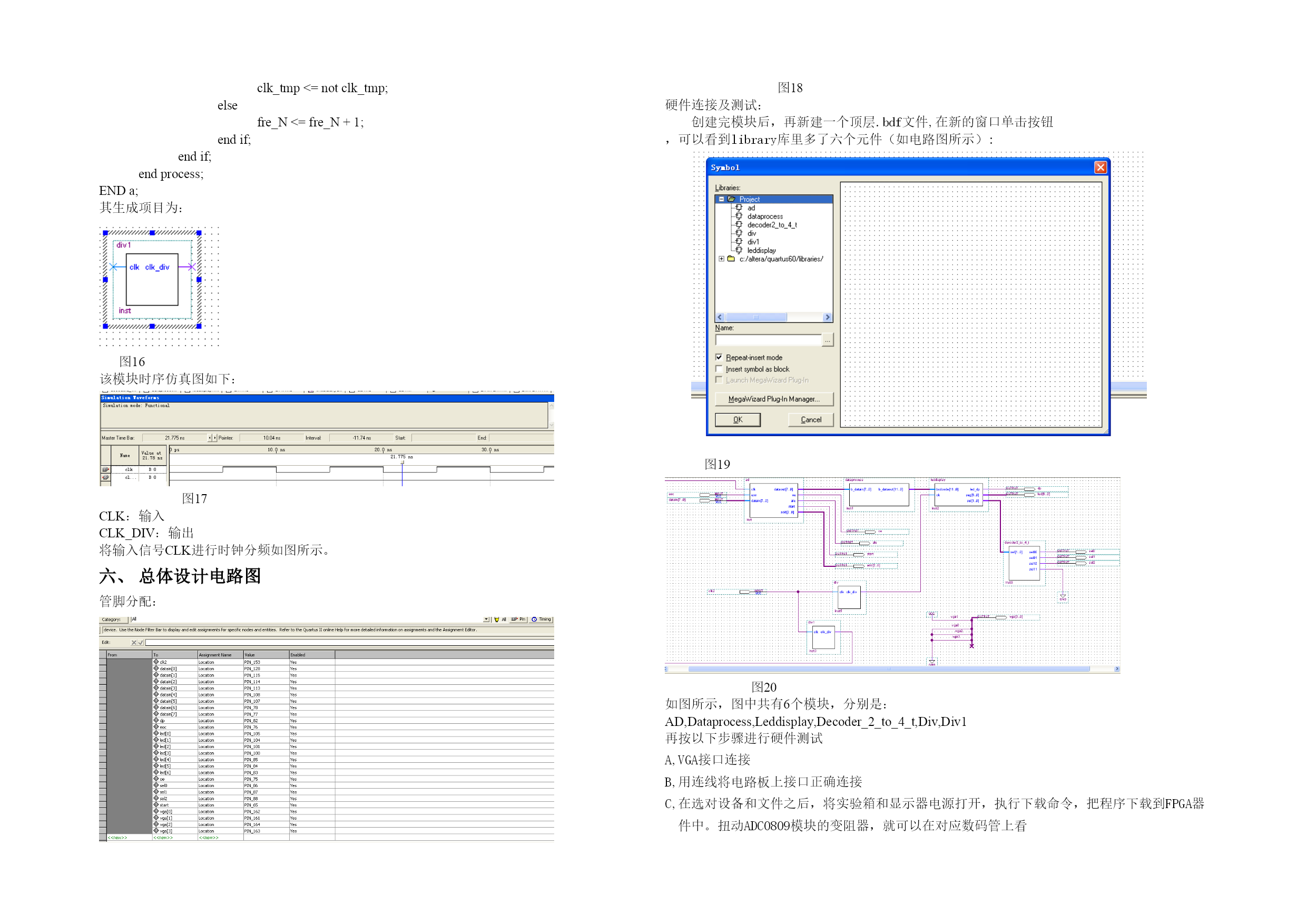The height and width of the screenshot is (924, 1307).
Task: Select the 'dataprocess' symbol in Libraries
Action: pyautogui.click(x=764, y=217)
